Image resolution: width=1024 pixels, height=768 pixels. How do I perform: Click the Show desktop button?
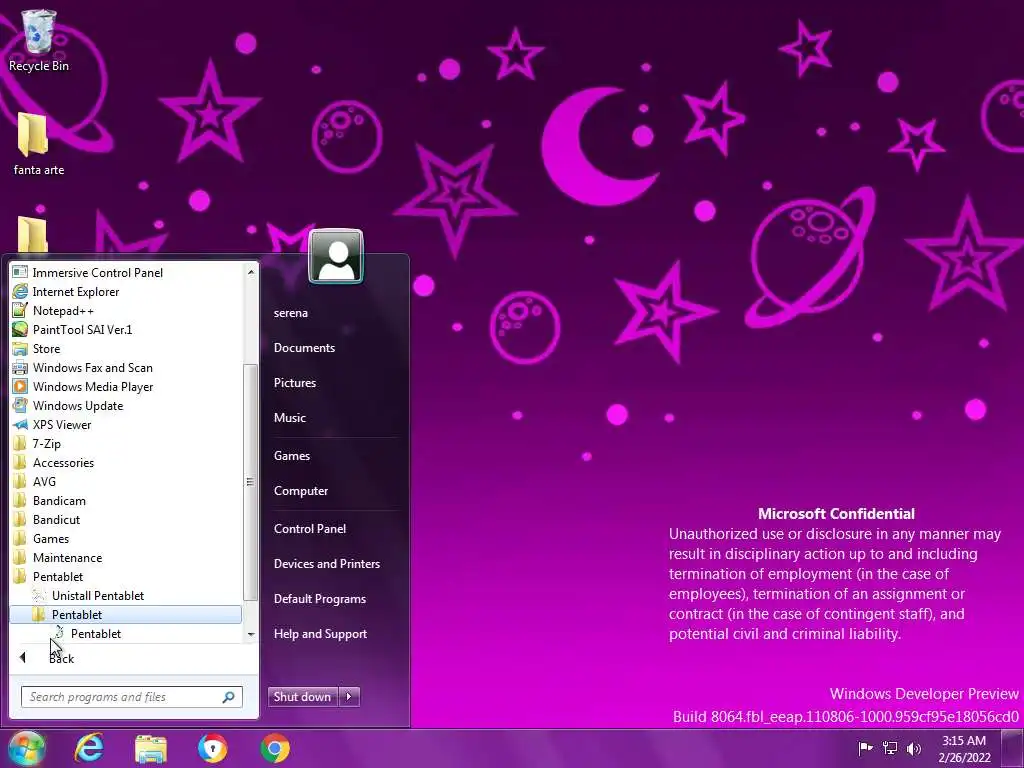[1012, 748]
